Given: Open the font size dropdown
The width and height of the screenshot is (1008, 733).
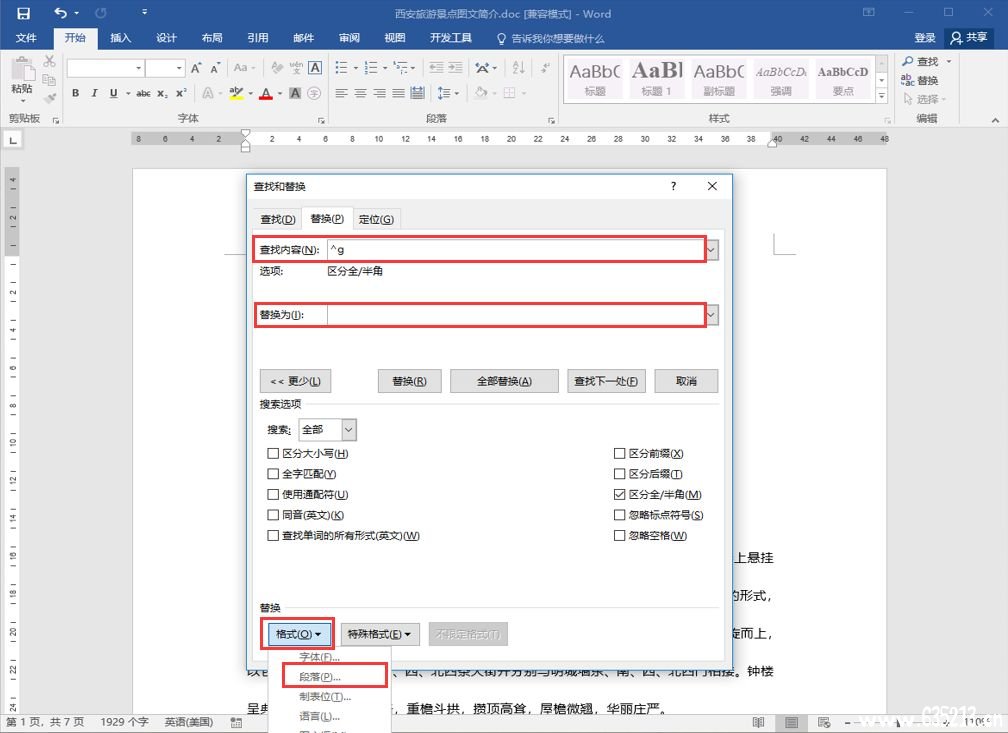Looking at the screenshot, I should tap(179, 68).
